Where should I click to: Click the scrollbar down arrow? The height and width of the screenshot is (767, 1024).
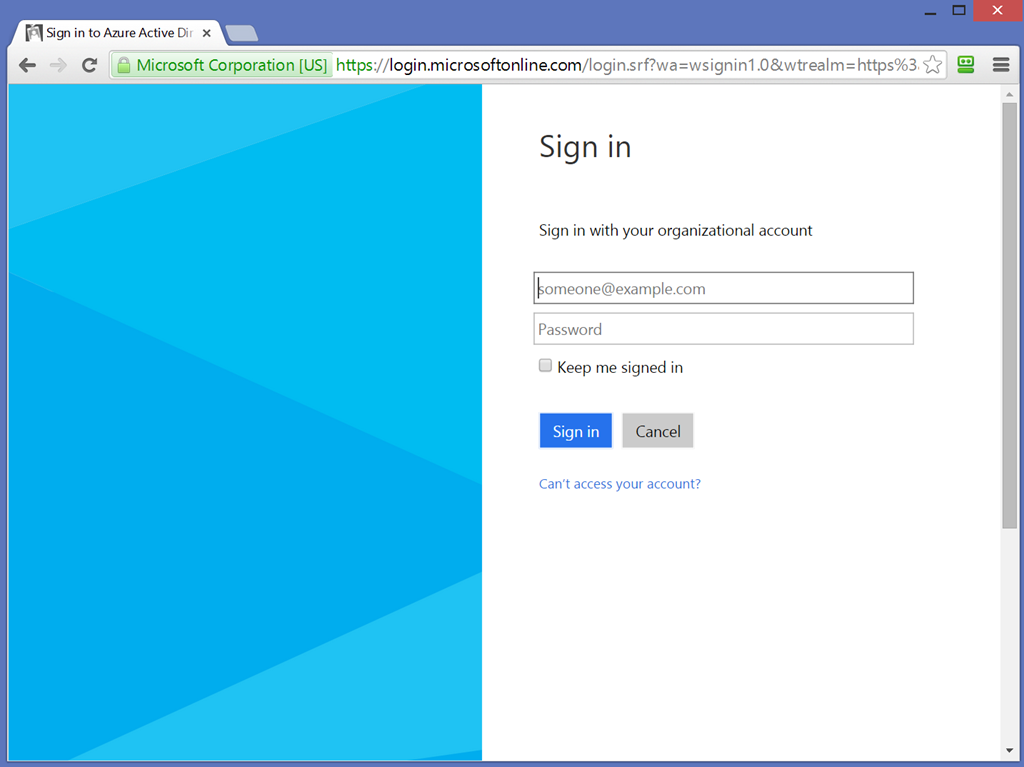1010,751
